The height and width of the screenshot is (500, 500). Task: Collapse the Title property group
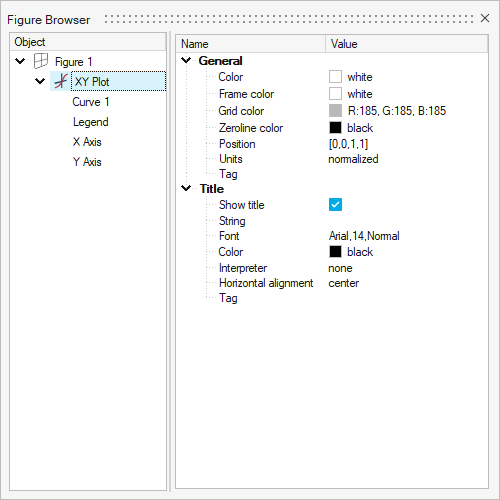pos(186,188)
